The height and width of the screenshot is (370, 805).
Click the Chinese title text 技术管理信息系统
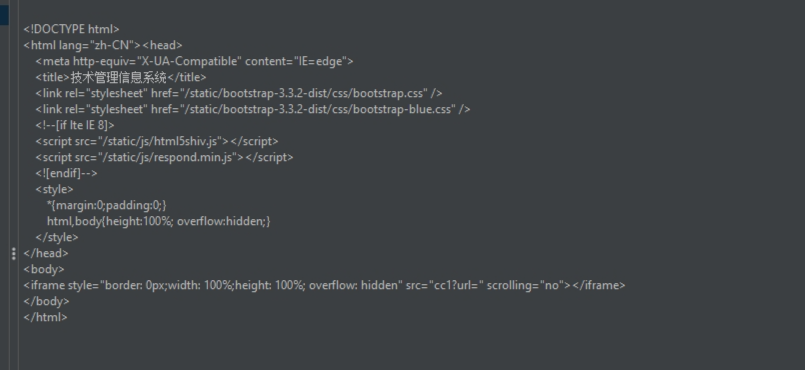119,77
